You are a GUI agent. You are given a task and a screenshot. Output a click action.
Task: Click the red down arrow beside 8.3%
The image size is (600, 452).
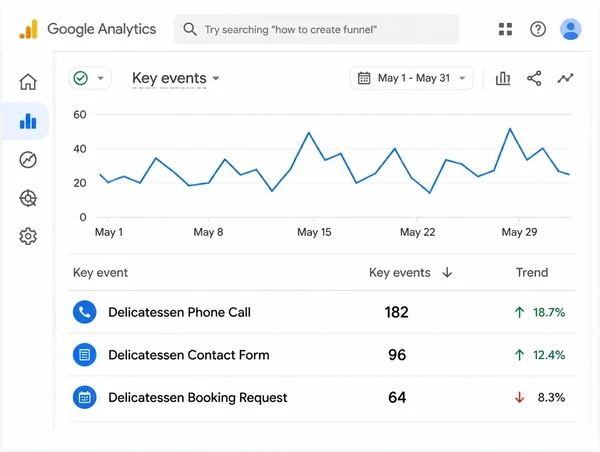coord(519,397)
